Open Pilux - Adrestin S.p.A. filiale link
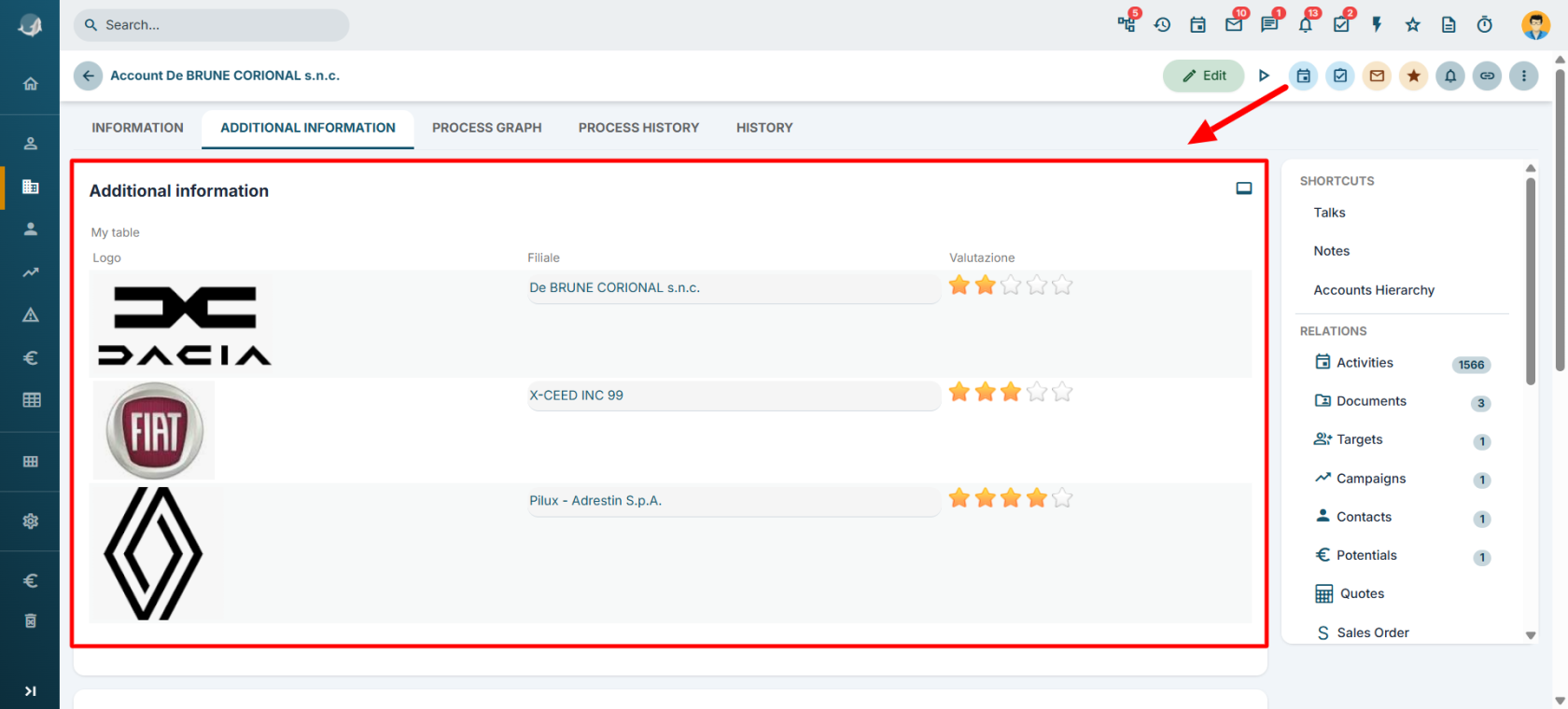1568x709 pixels. [x=595, y=501]
